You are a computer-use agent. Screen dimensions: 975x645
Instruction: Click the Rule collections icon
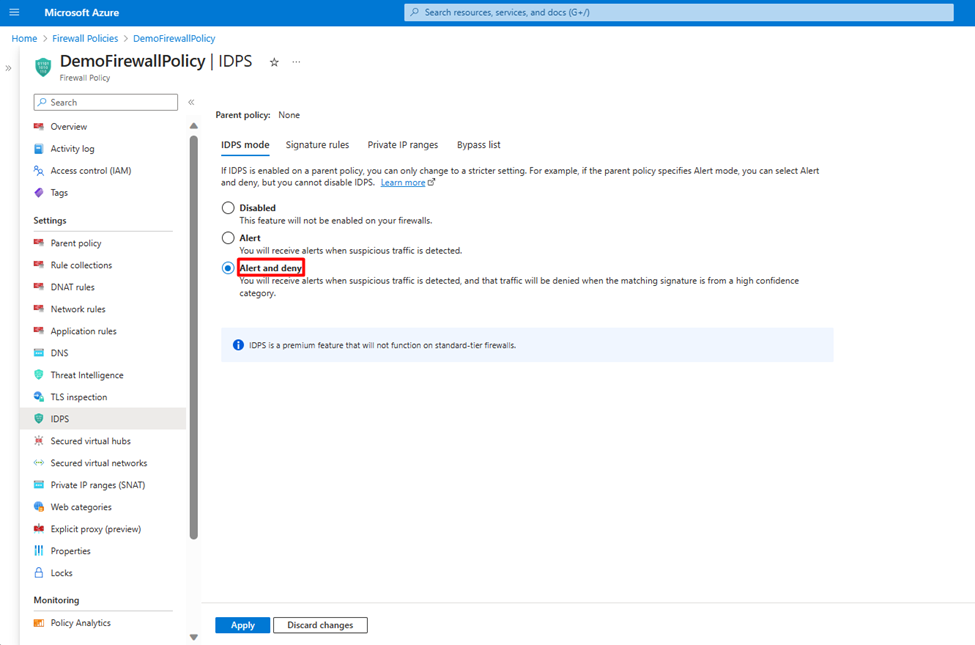[39, 265]
